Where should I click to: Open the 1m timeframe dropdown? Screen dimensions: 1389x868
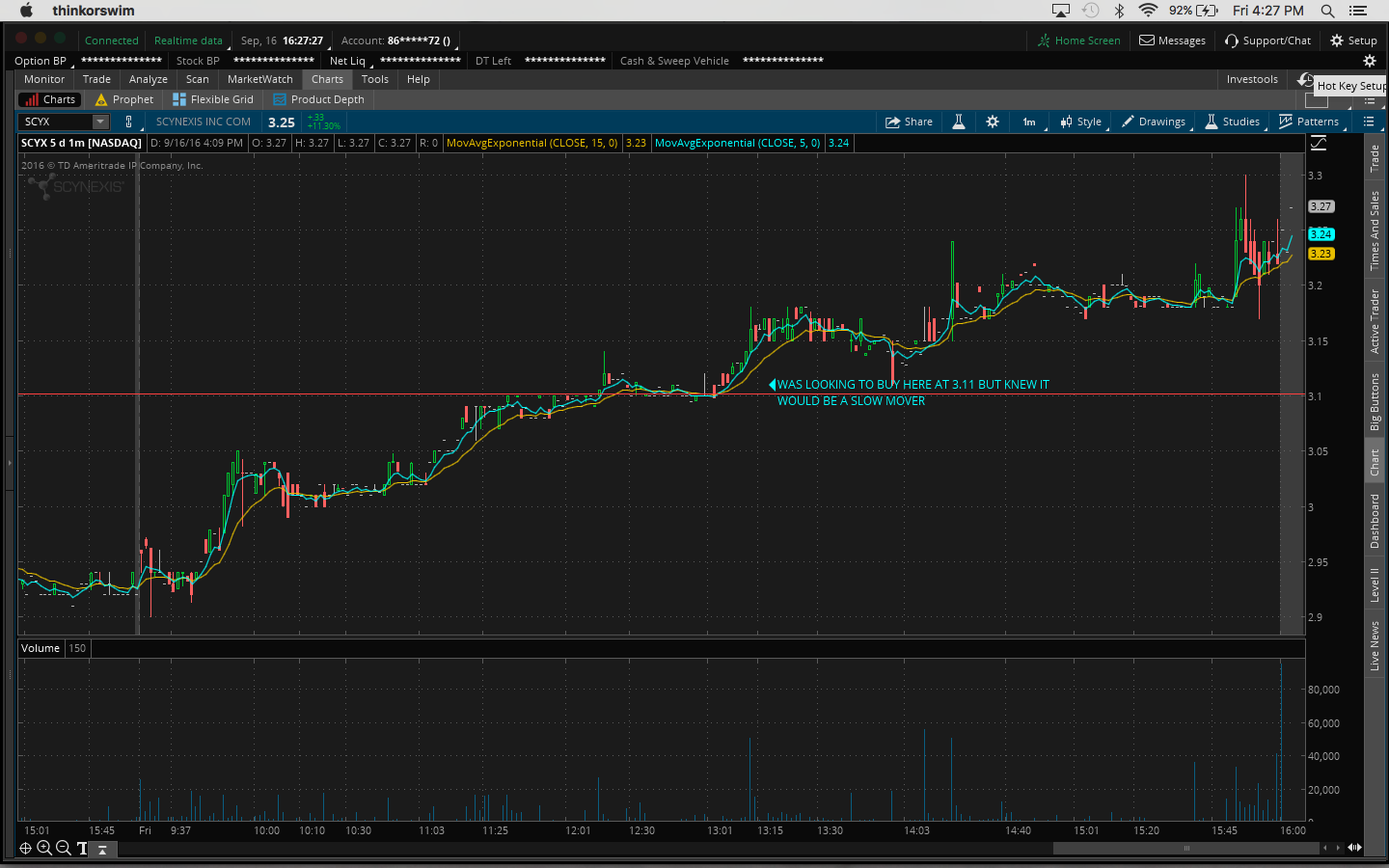click(1029, 122)
